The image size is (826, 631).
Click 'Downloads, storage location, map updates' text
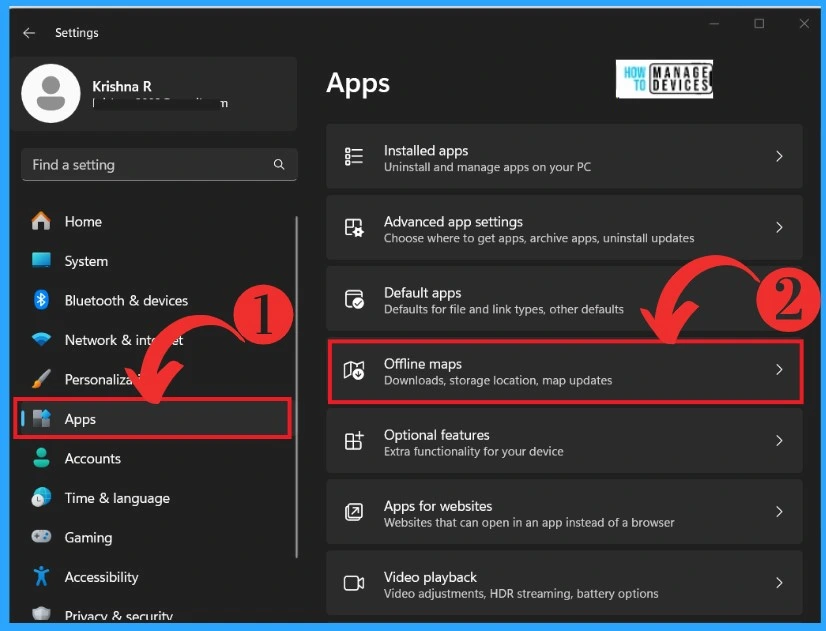(x=498, y=380)
